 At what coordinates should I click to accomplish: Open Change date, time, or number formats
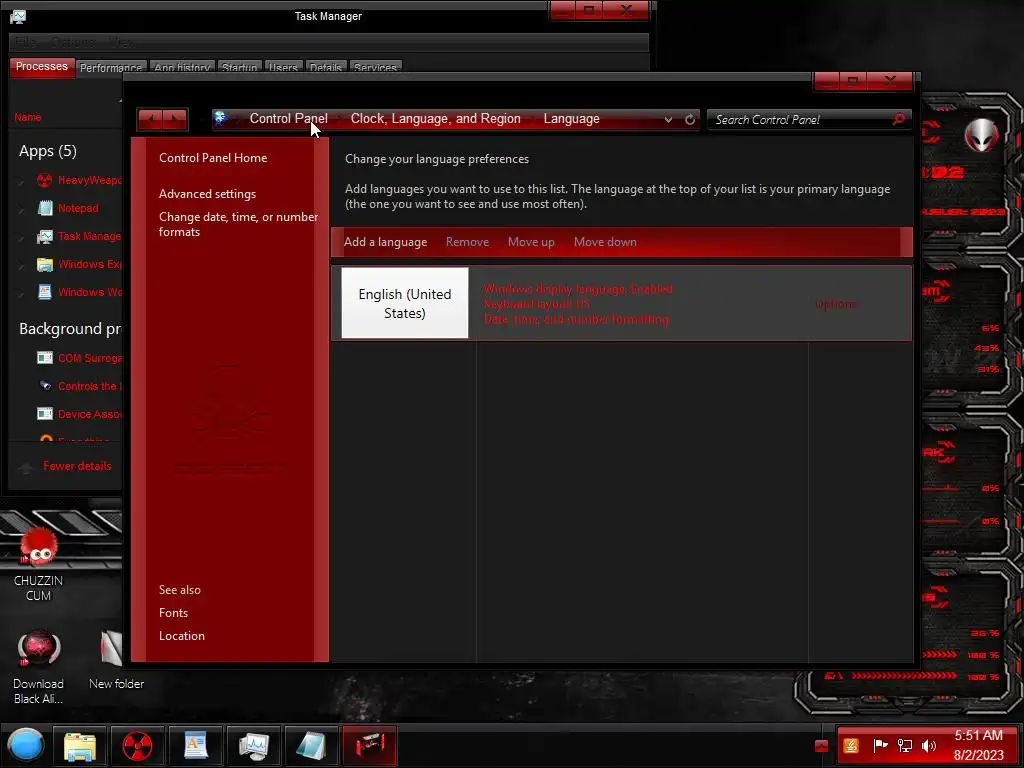click(238, 224)
